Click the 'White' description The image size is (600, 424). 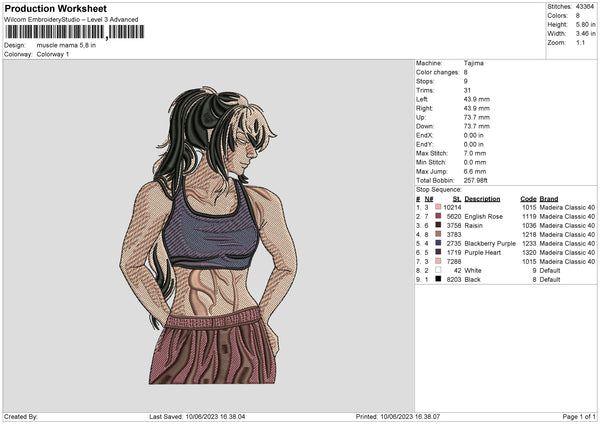[473, 271]
